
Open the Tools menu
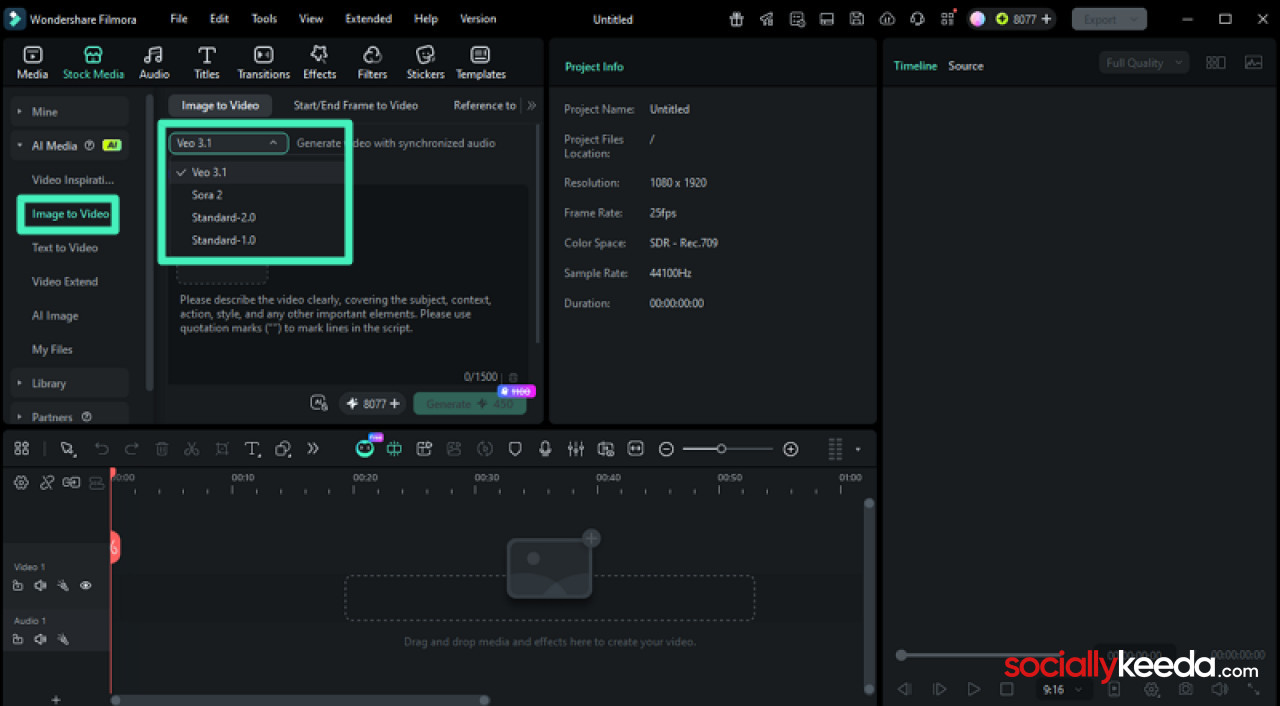[x=264, y=19]
